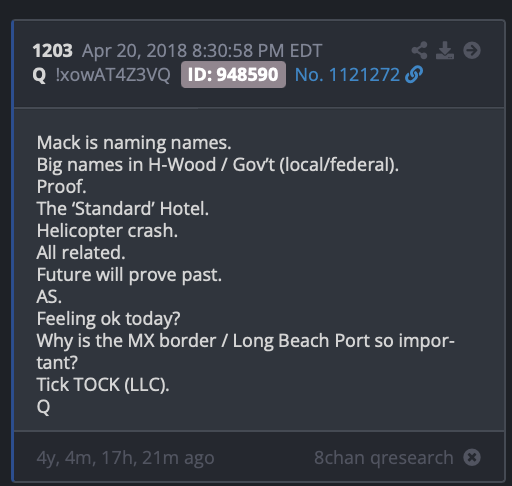Click the tripcode !xowAT4Z3VQ

point(113,75)
